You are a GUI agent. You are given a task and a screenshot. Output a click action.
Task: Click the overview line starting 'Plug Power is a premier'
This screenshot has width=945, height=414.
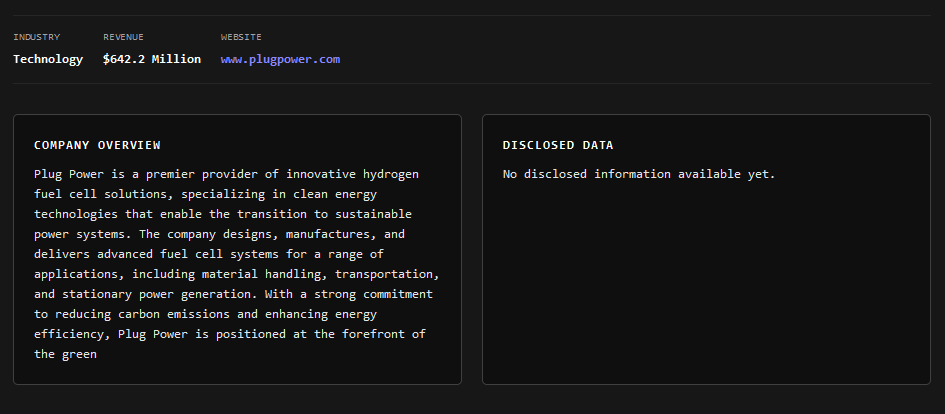point(226,174)
